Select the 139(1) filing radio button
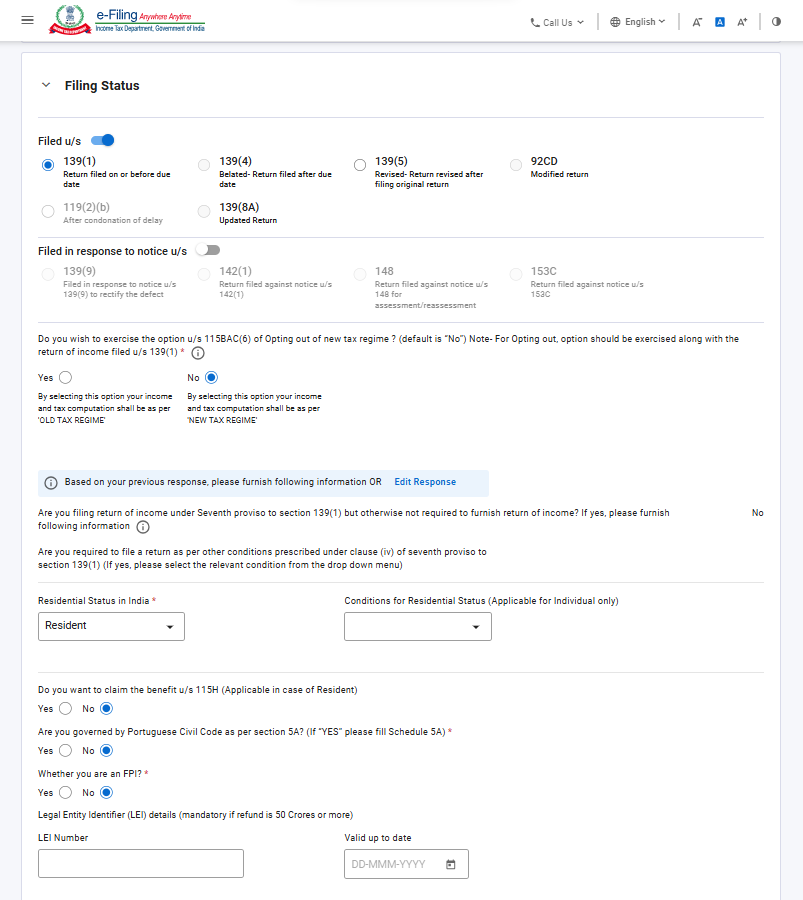The height and width of the screenshot is (900, 803). 48,165
